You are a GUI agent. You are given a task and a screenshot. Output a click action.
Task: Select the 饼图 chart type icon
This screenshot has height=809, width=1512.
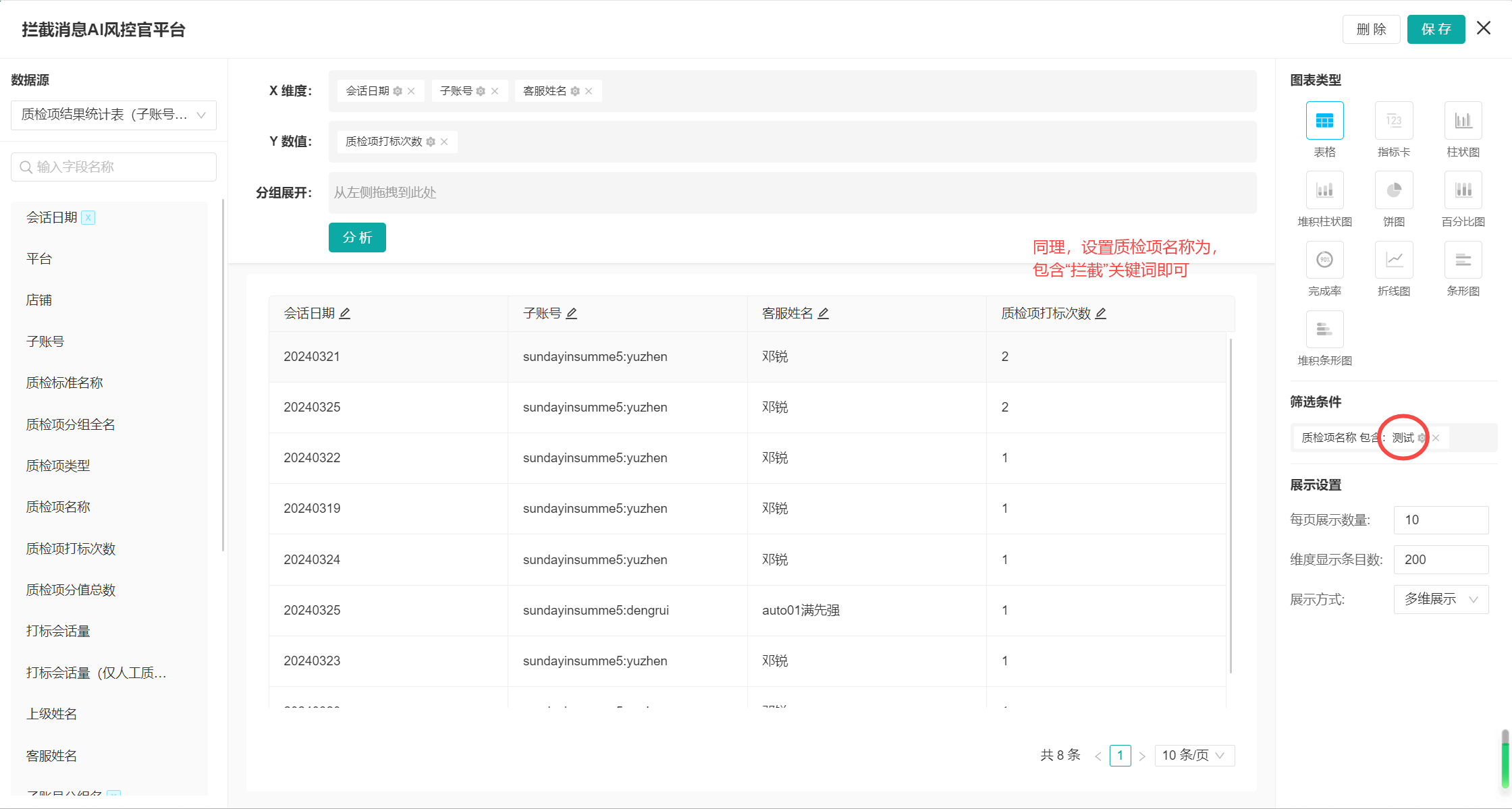pos(1393,190)
